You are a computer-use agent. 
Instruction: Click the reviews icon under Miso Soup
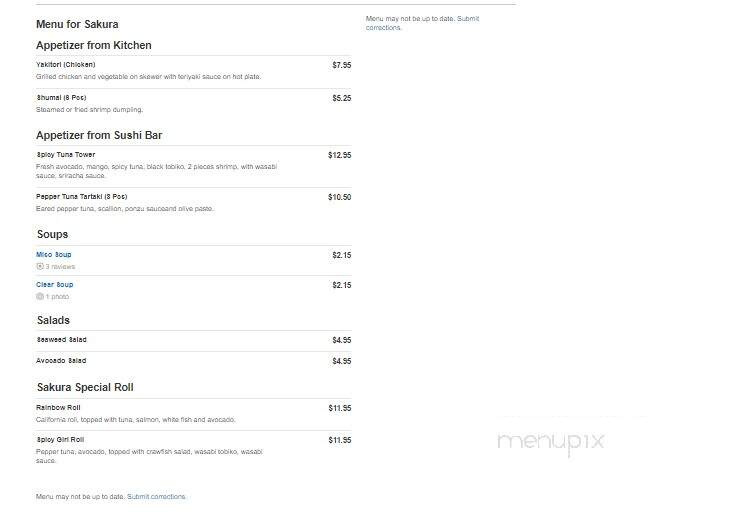coord(40,267)
